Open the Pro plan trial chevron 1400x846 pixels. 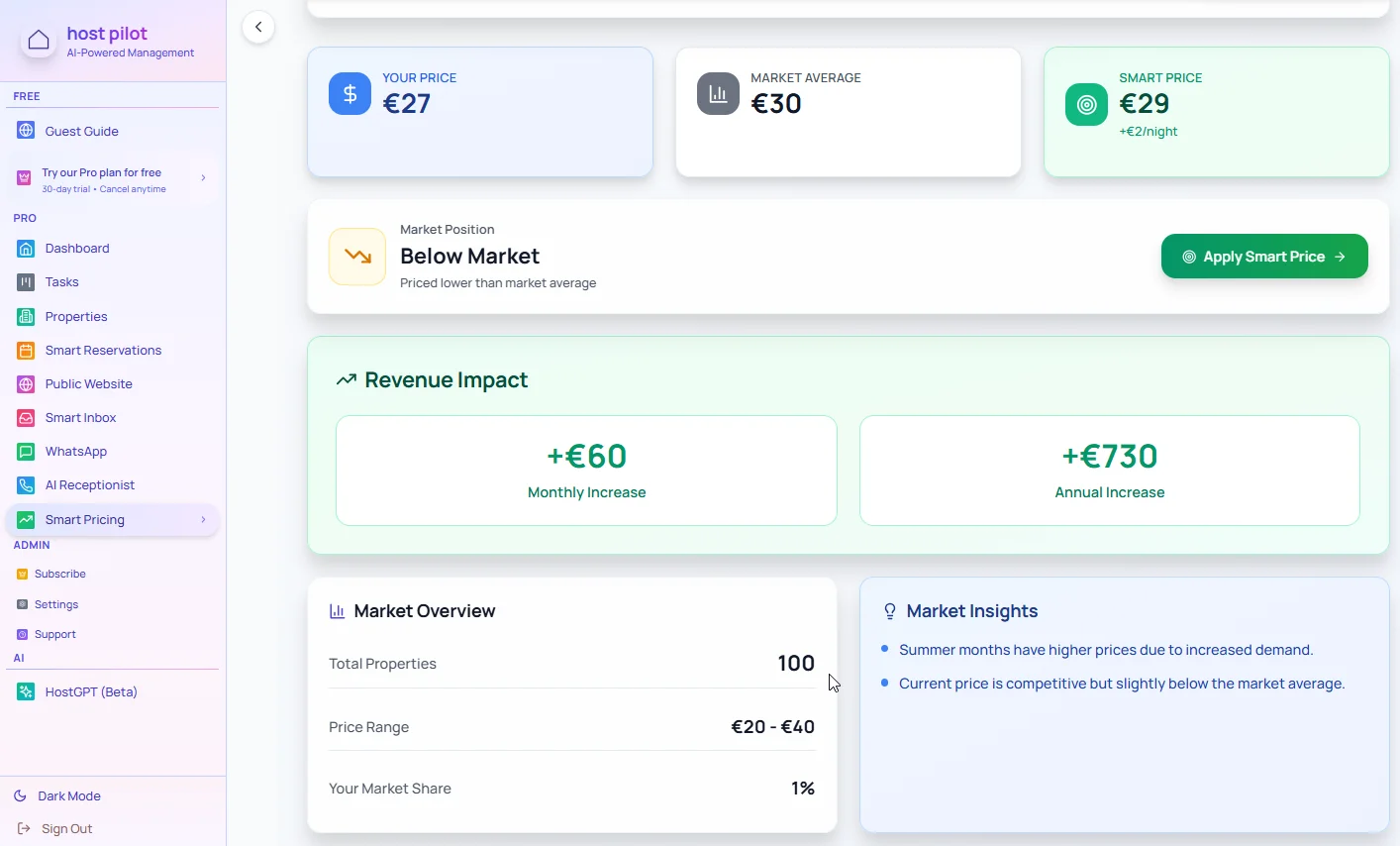pos(204,179)
